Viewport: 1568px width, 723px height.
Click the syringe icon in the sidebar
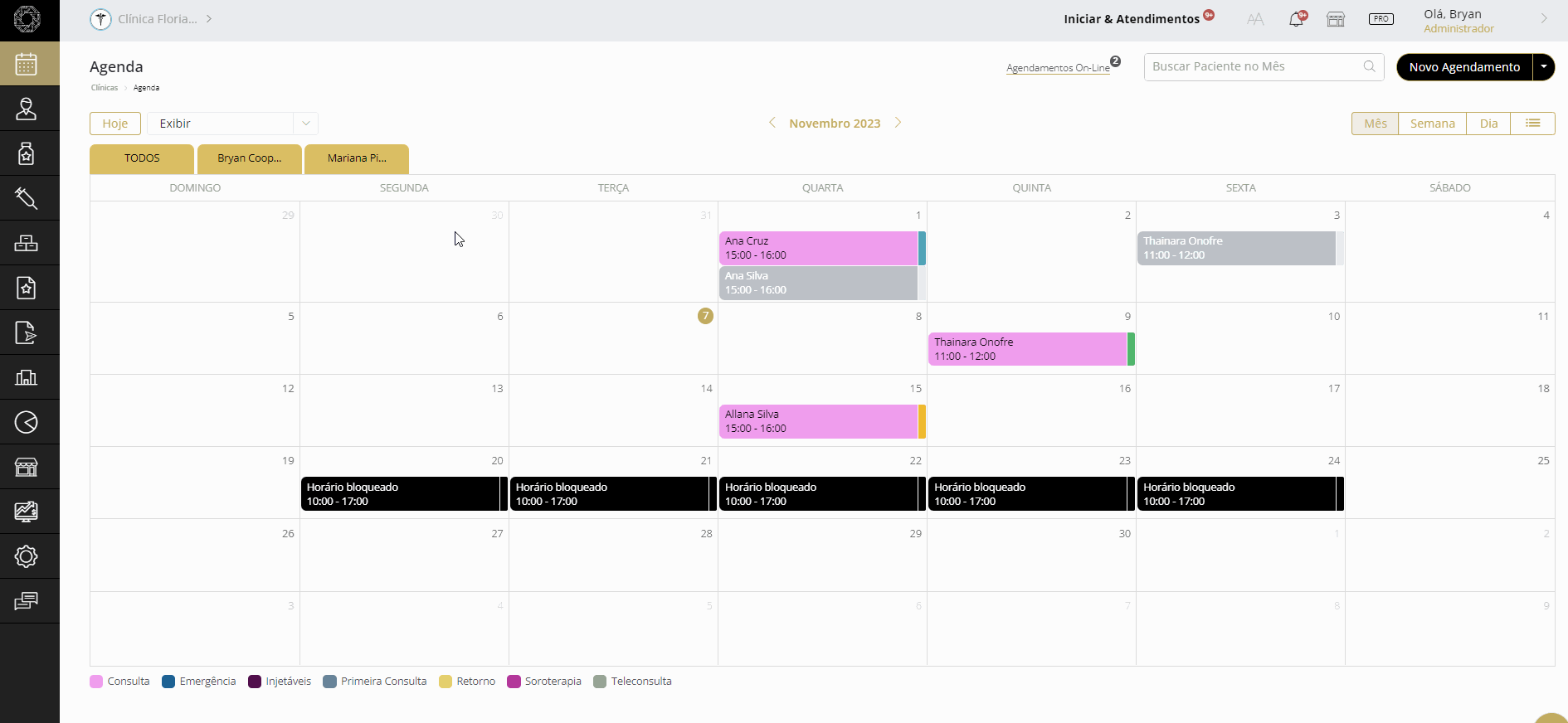point(27,198)
